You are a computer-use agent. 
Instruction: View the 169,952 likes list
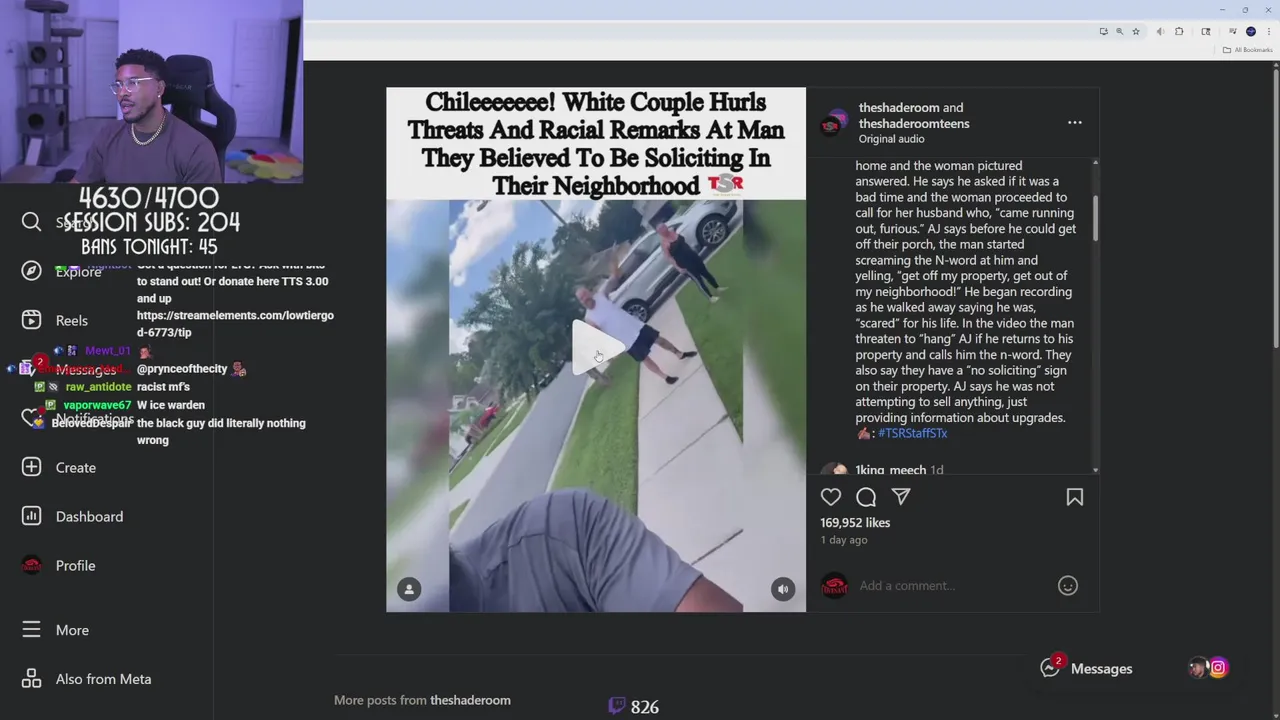(x=855, y=523)
